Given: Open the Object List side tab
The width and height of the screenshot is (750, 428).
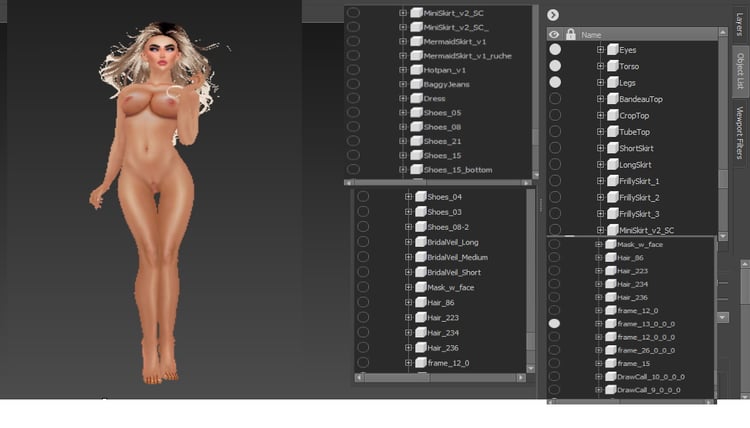Looking at the screenshot, I should [x=740, y=70].
